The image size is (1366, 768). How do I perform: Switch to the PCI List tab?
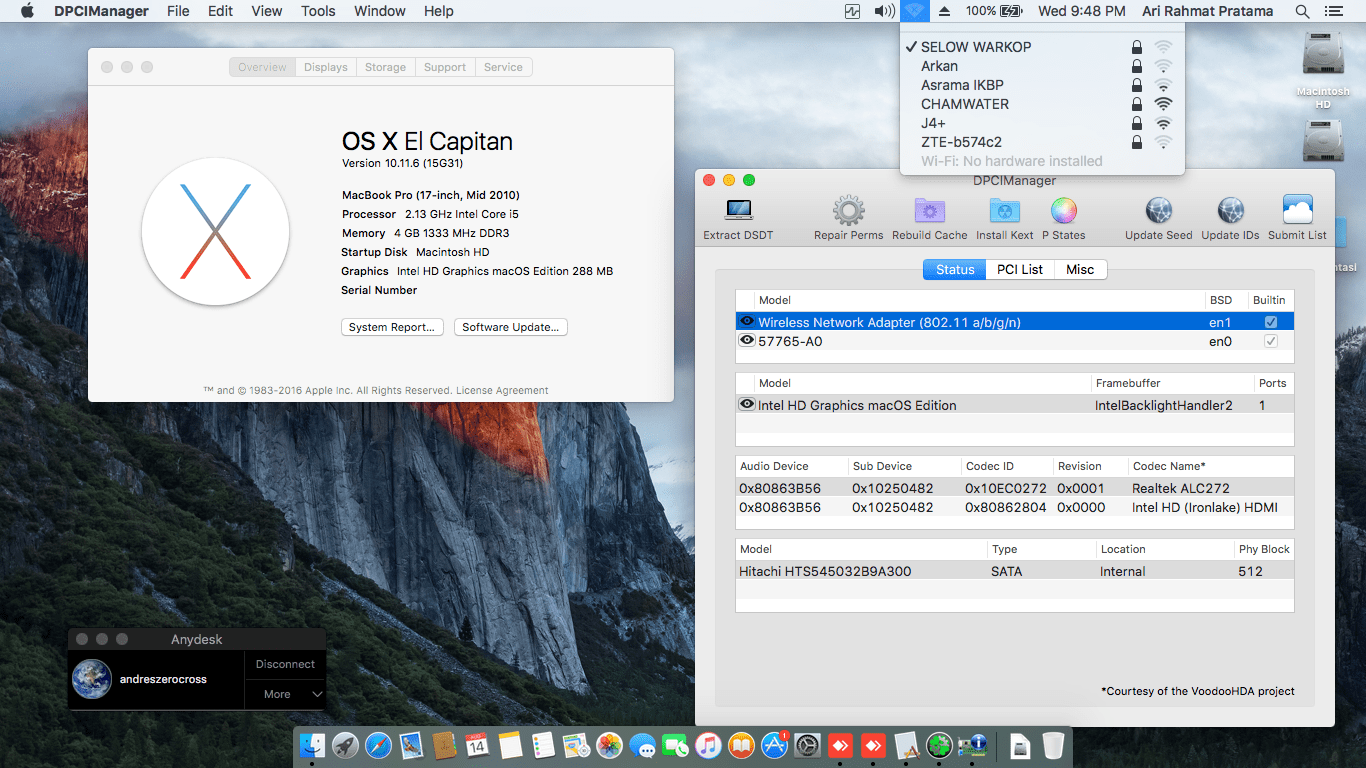[1020, 269]
